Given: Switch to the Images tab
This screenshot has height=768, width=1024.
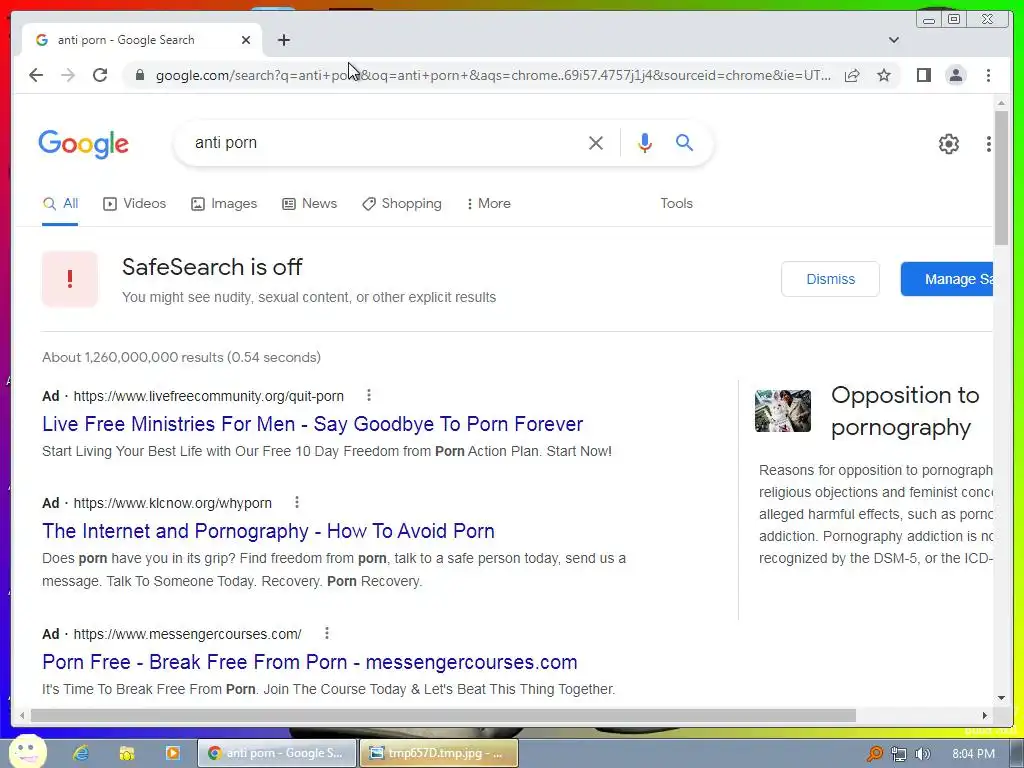Looking at the screenshot, I should (224, 204).
